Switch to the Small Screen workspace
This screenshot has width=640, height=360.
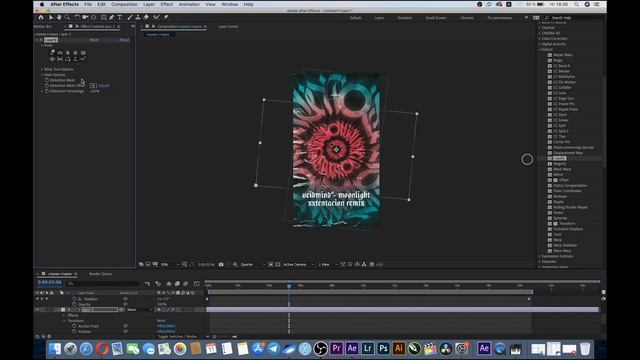click(x=436, y=18)
